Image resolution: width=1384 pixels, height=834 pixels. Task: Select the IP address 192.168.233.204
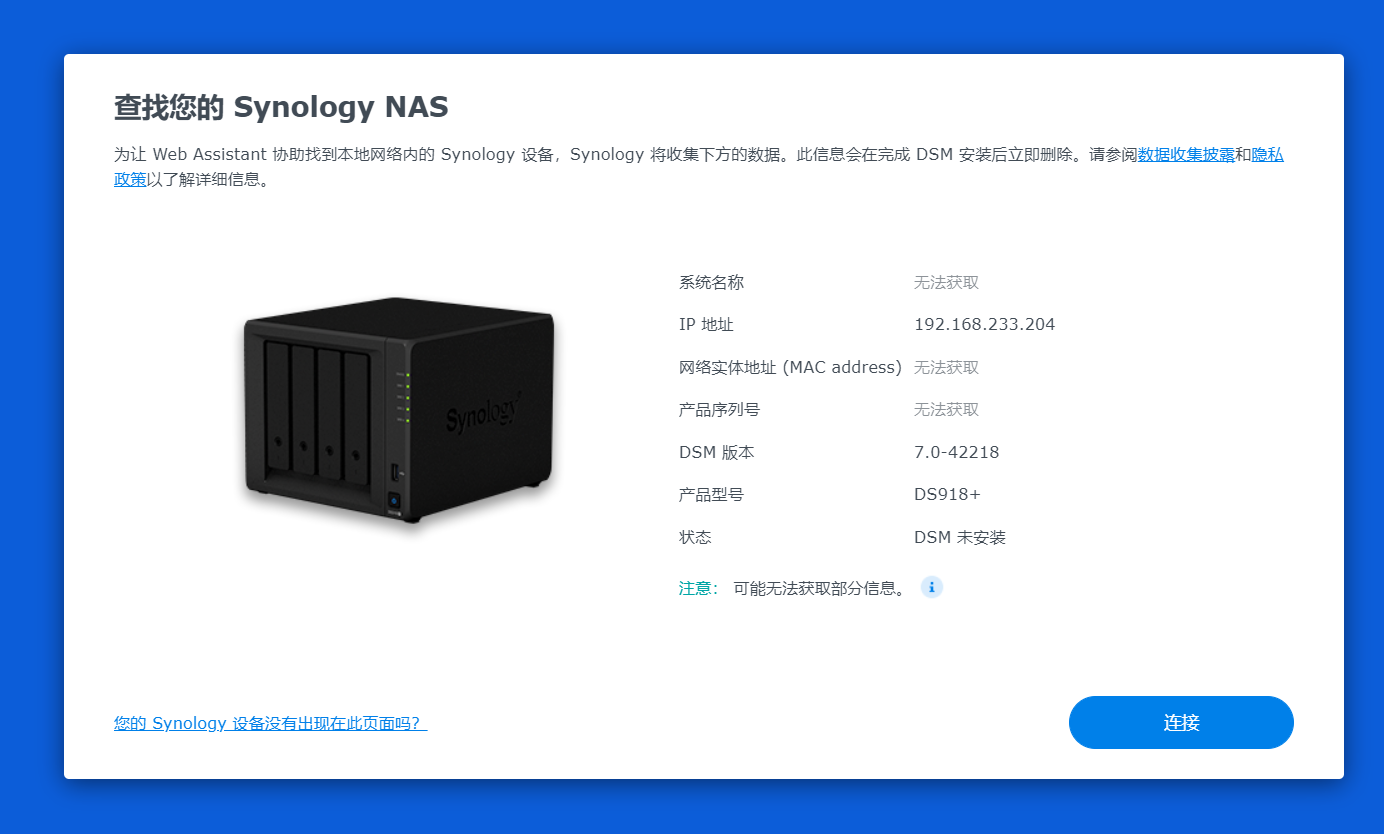(x=984, y=325)
